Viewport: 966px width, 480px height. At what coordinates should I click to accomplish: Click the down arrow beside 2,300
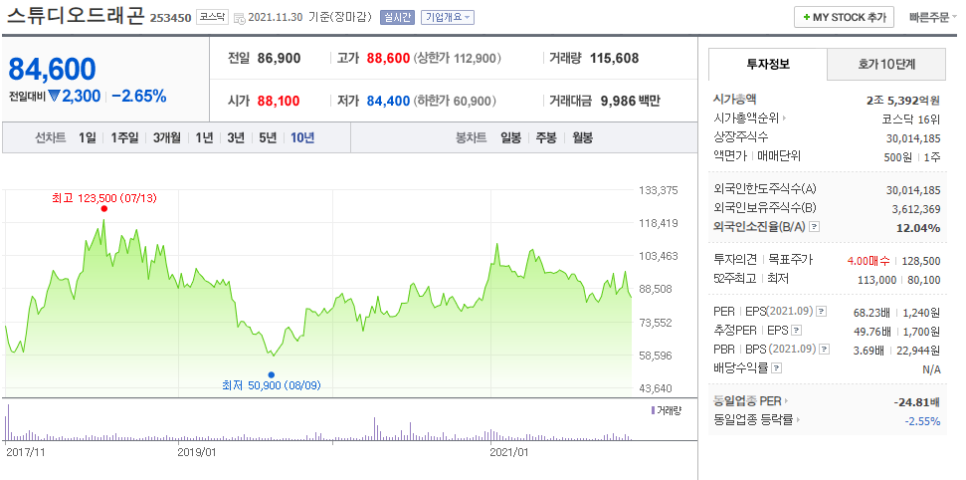pos(54,96)
